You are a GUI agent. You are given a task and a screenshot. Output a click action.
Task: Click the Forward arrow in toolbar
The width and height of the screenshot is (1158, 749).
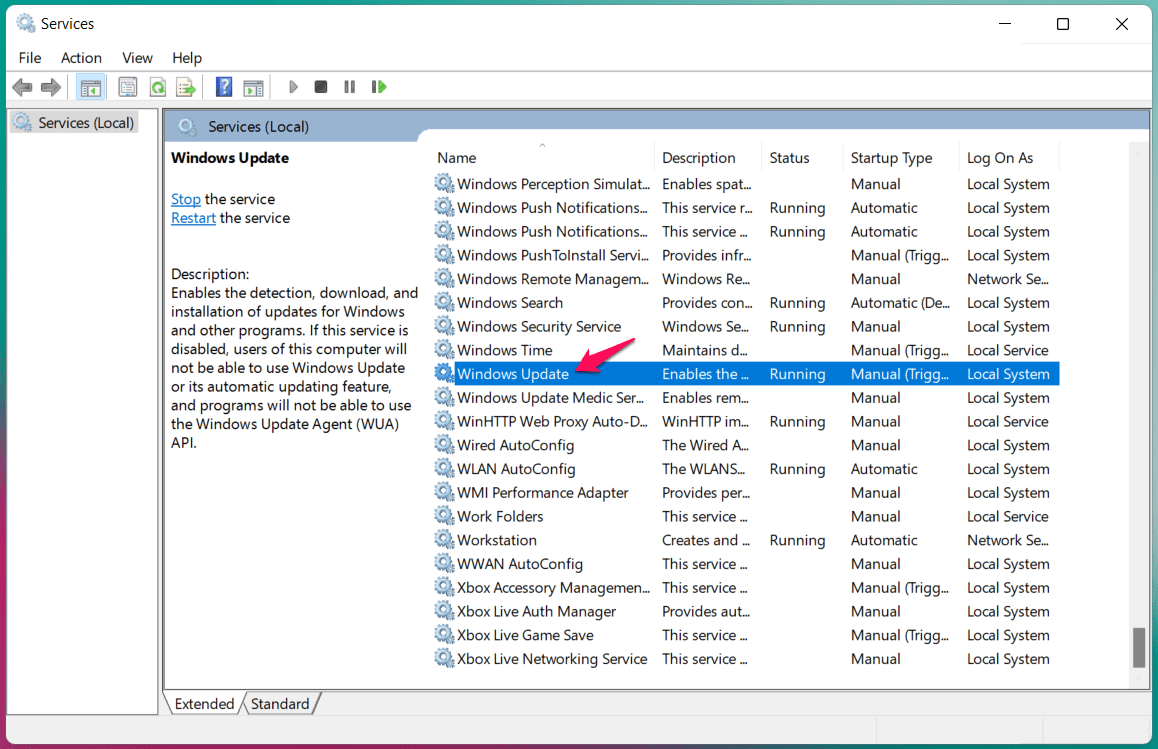[51, 87]
